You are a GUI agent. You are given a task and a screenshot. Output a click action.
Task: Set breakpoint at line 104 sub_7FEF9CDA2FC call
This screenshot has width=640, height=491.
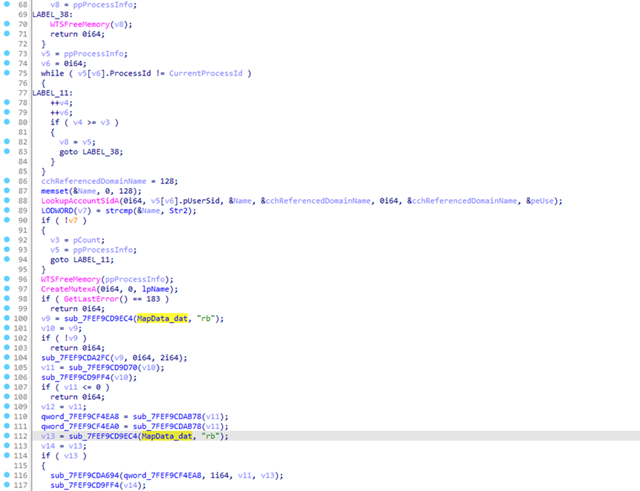pyautogui.click(x=7, y=357)
